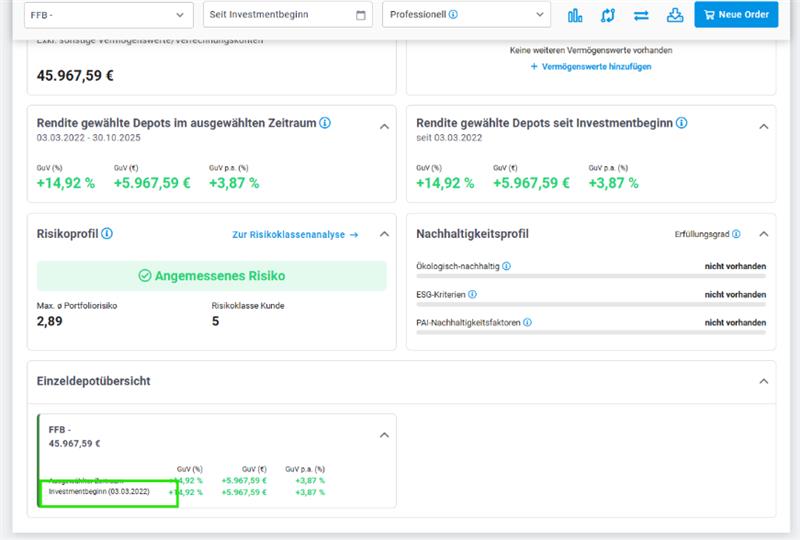Collapse the Nachhaltigkeitsprofil panel
The width and height of the screenshot is (800, 540).
point(764,234)
